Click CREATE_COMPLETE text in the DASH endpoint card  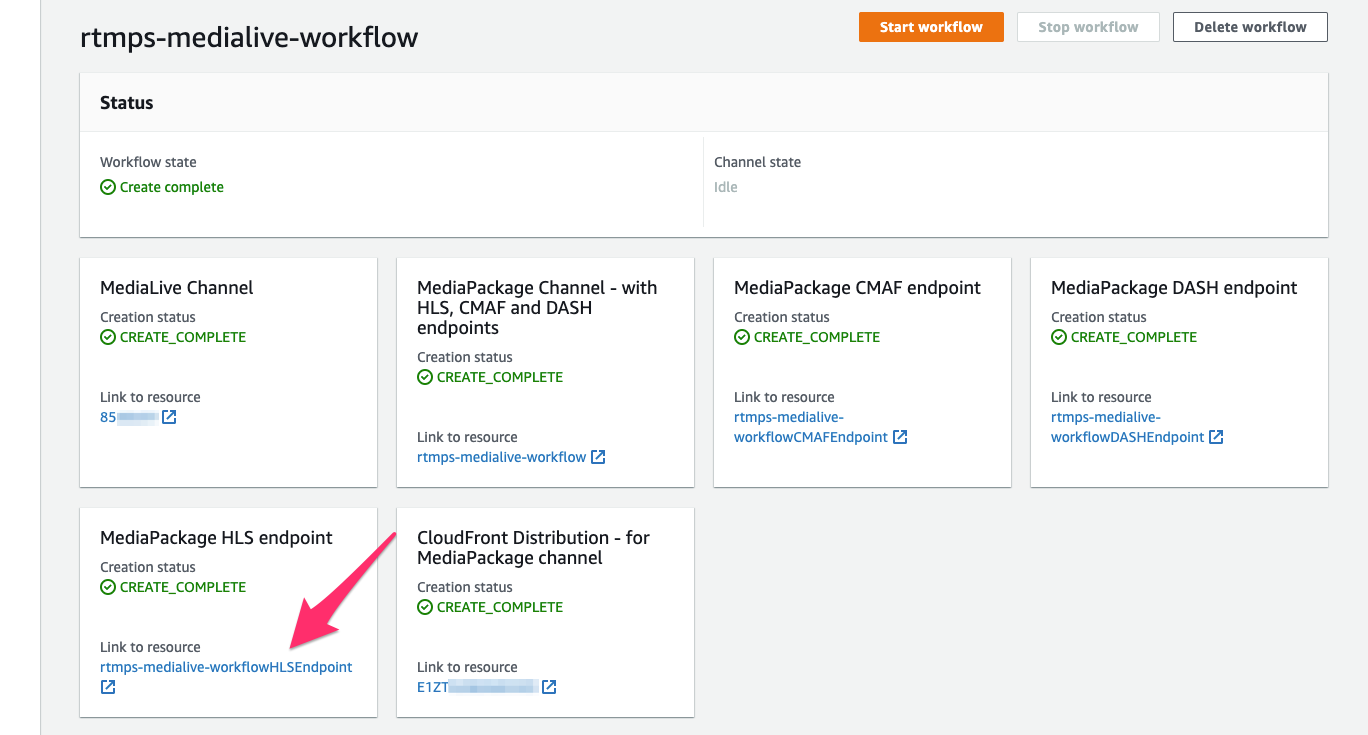pos(1134,337)
